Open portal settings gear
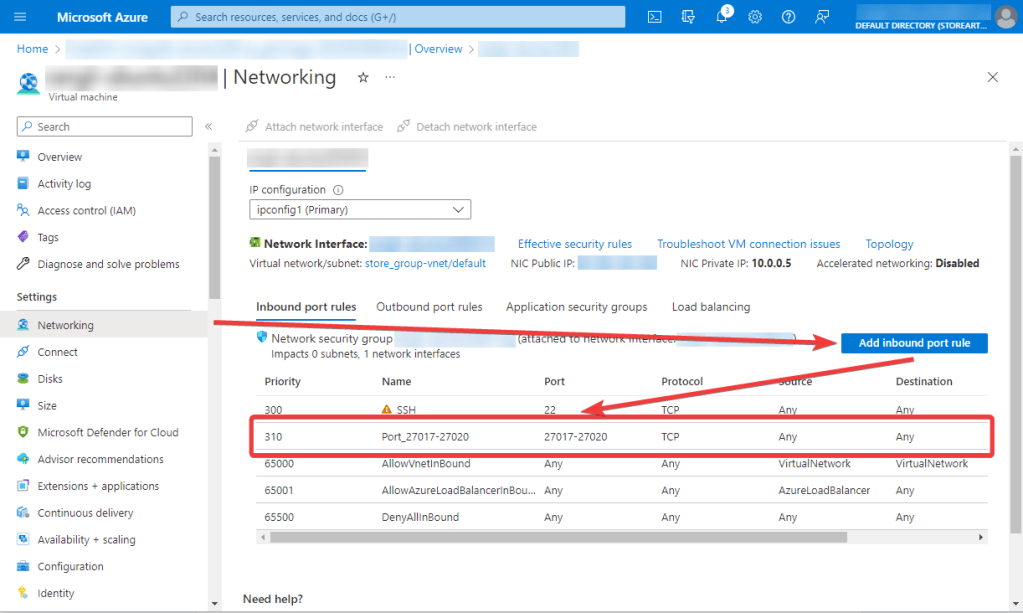Image resolution: width=1023 pixels, height=613 pixels. click(x=755, y=17)
